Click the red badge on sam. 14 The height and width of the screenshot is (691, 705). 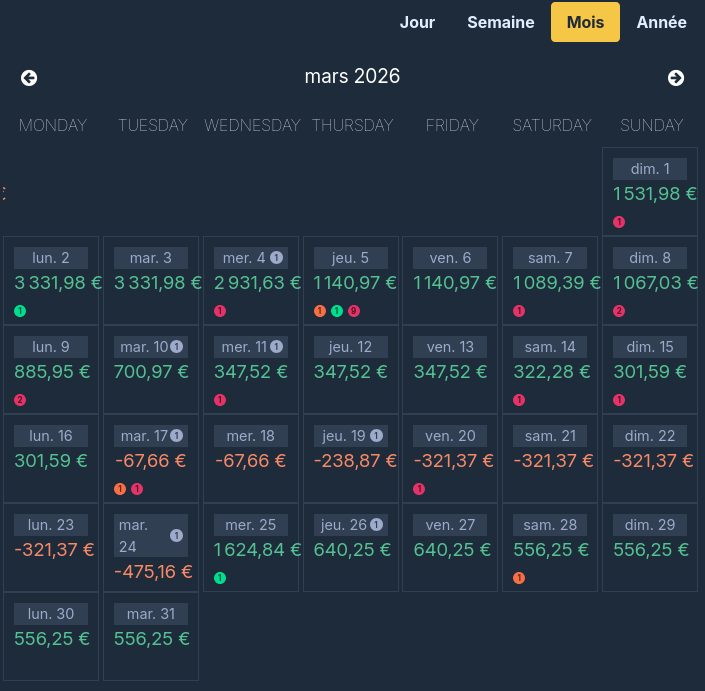[519, 400]
